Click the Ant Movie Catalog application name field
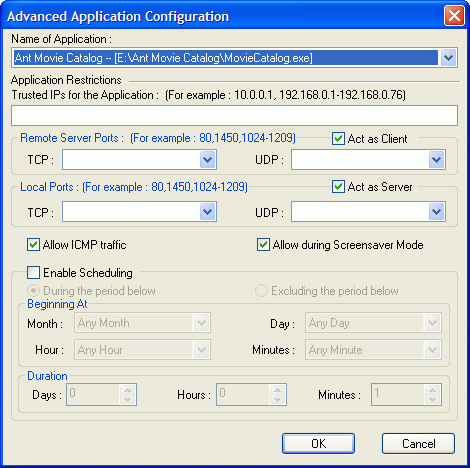 point(226,58)
